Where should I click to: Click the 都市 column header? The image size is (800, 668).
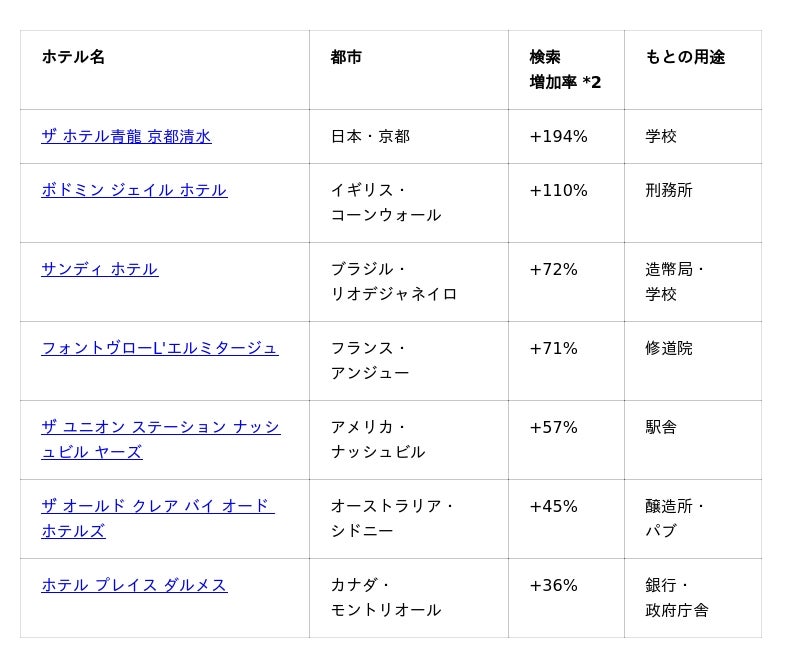click(346, 57)
